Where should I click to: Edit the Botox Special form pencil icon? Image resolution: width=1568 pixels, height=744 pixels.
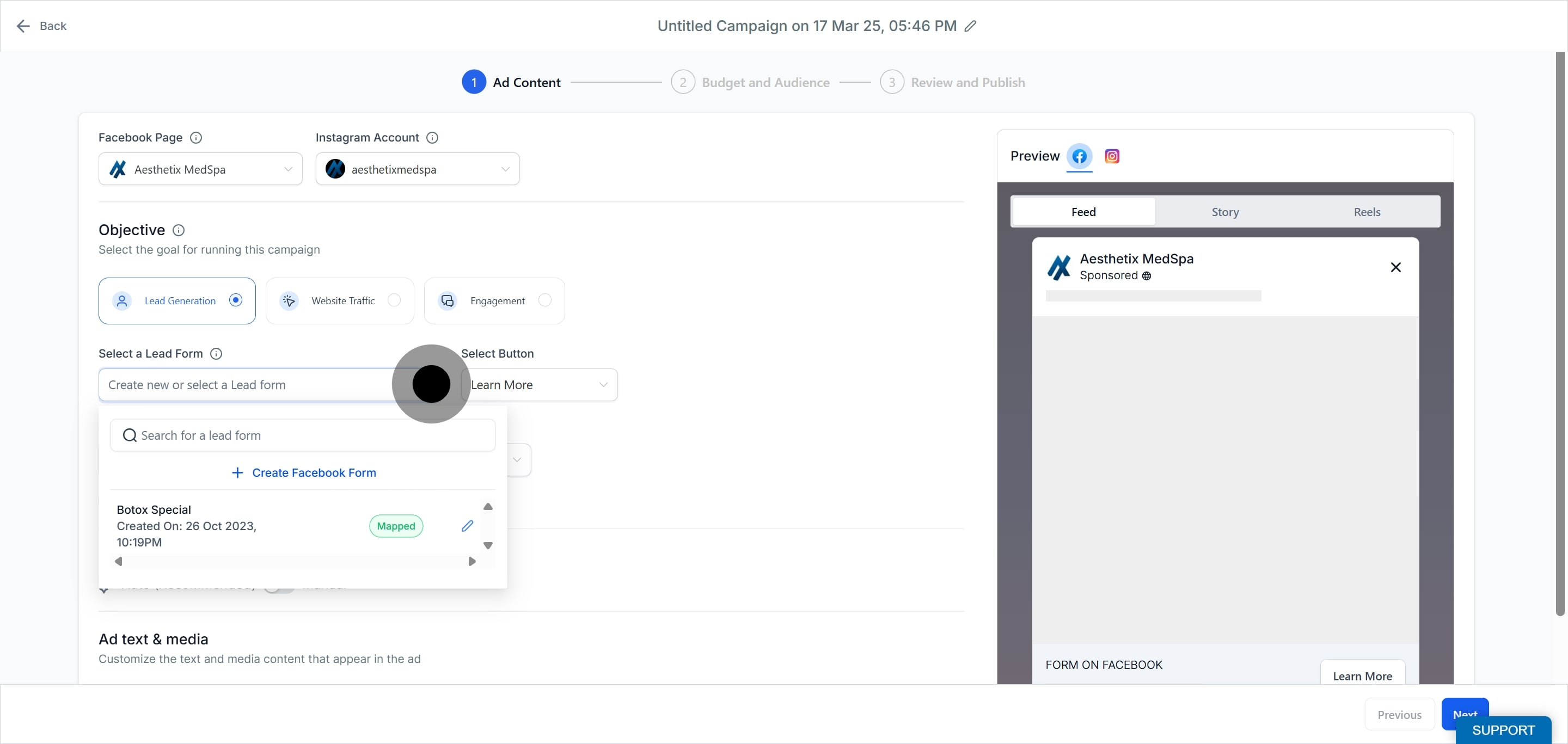point(467,526)
